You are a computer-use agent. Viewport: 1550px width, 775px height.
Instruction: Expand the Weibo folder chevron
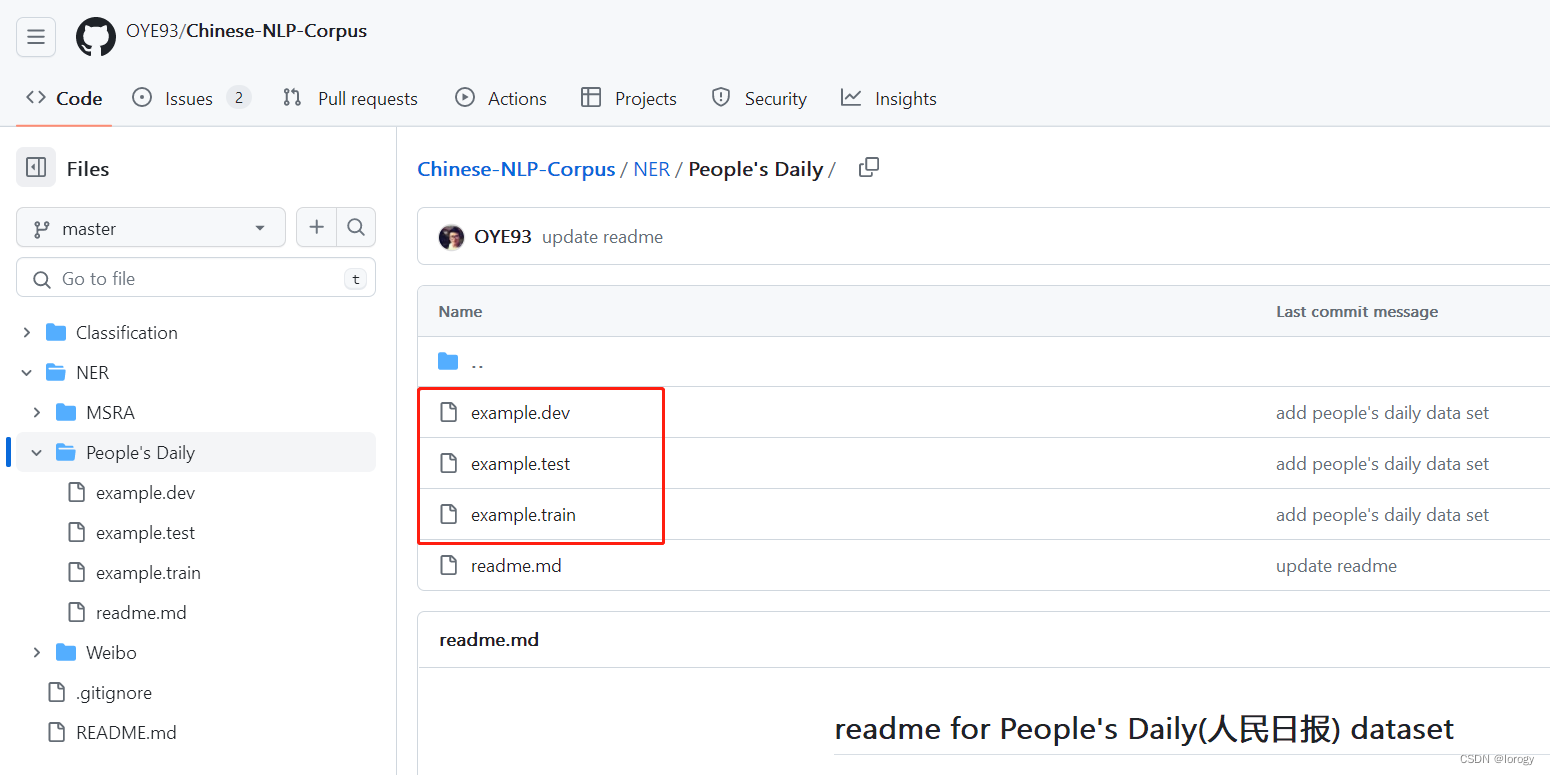[37, 652]
